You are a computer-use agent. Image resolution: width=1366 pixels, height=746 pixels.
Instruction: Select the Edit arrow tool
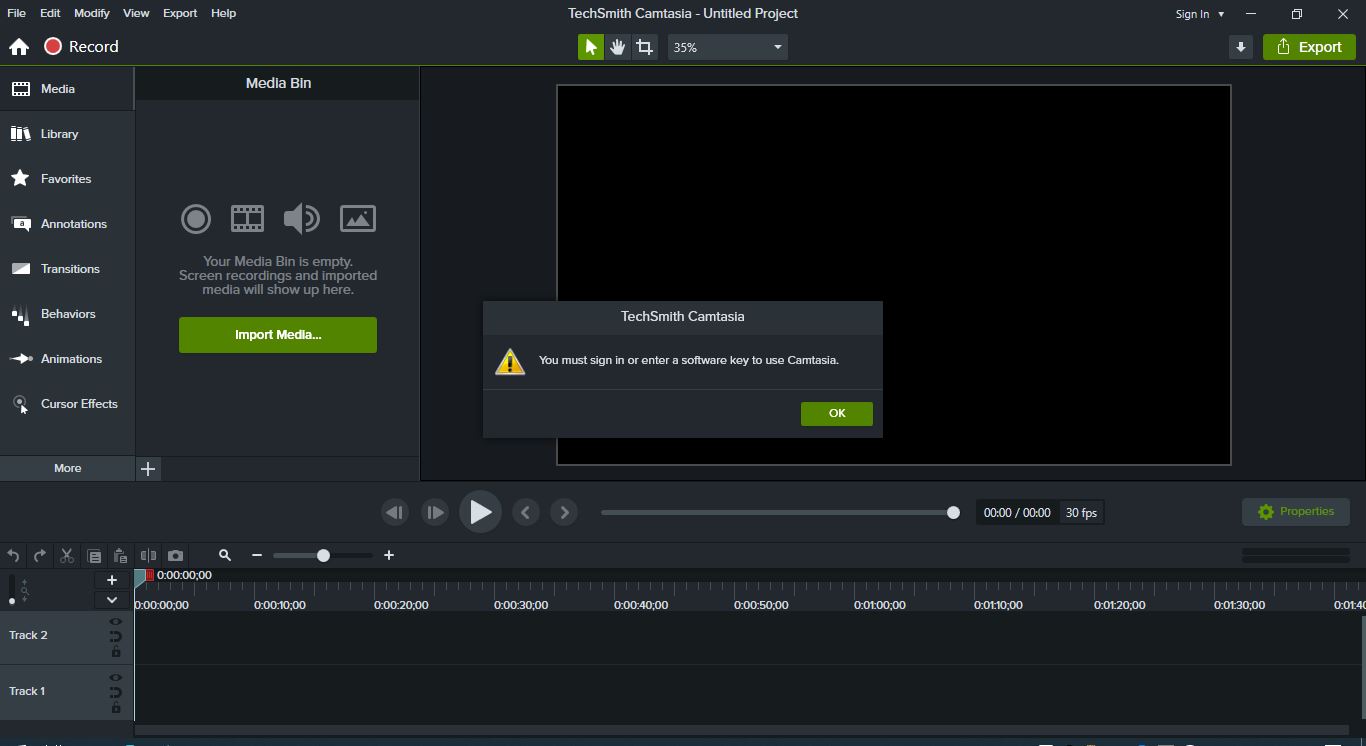[x=591, y=47]
